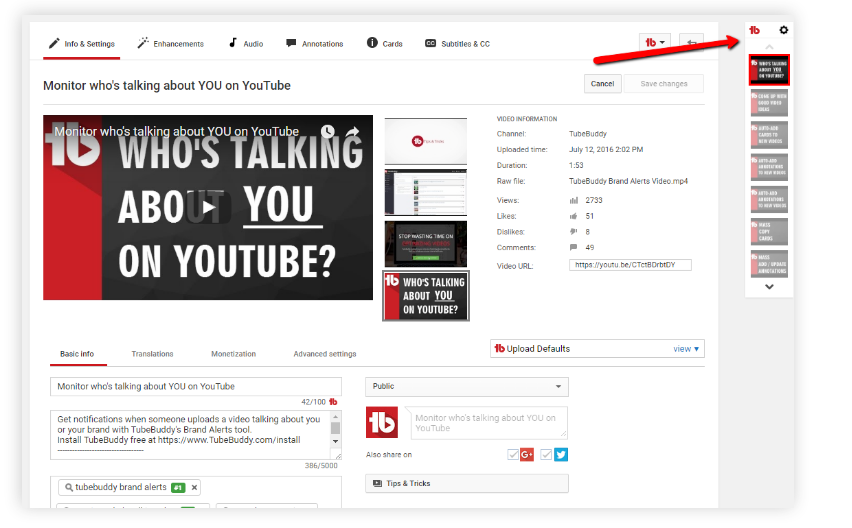
Task: Toggle the Google+ share checkbox
Action: (514, 455)
